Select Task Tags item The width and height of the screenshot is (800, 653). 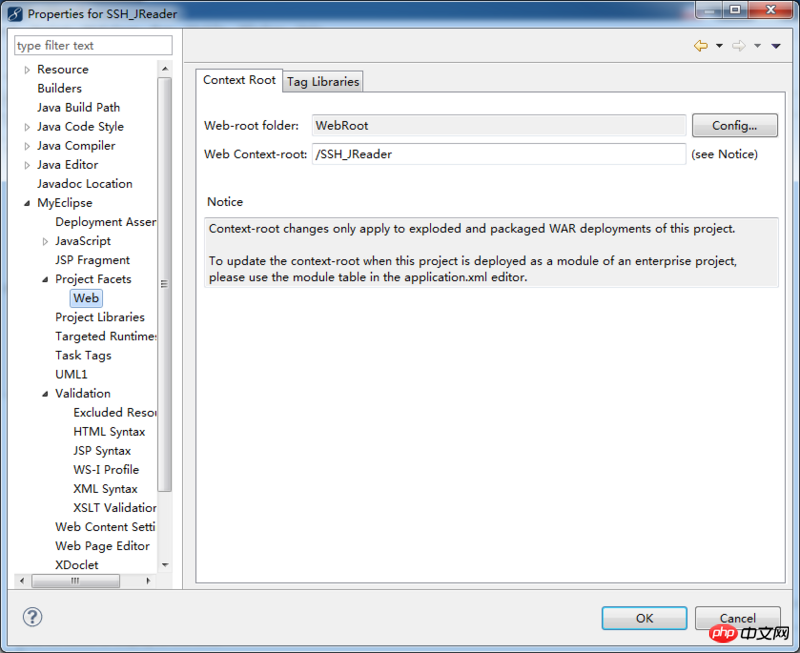[x=83, y=356]
